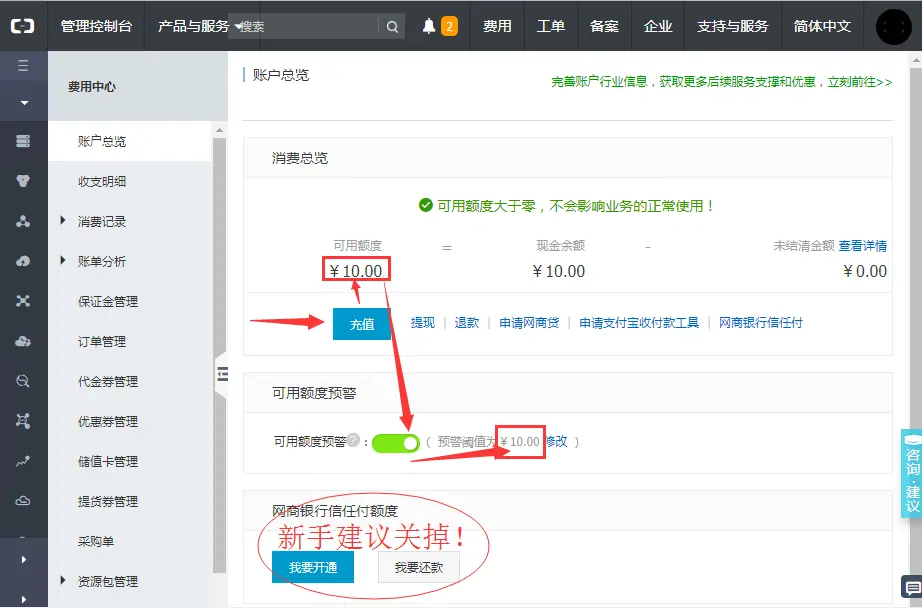Image resolution: width=922 pixels, height=608 pixels.
Task: Click the 申请支付宝收付款工具 link
Action: click(639, 323)
